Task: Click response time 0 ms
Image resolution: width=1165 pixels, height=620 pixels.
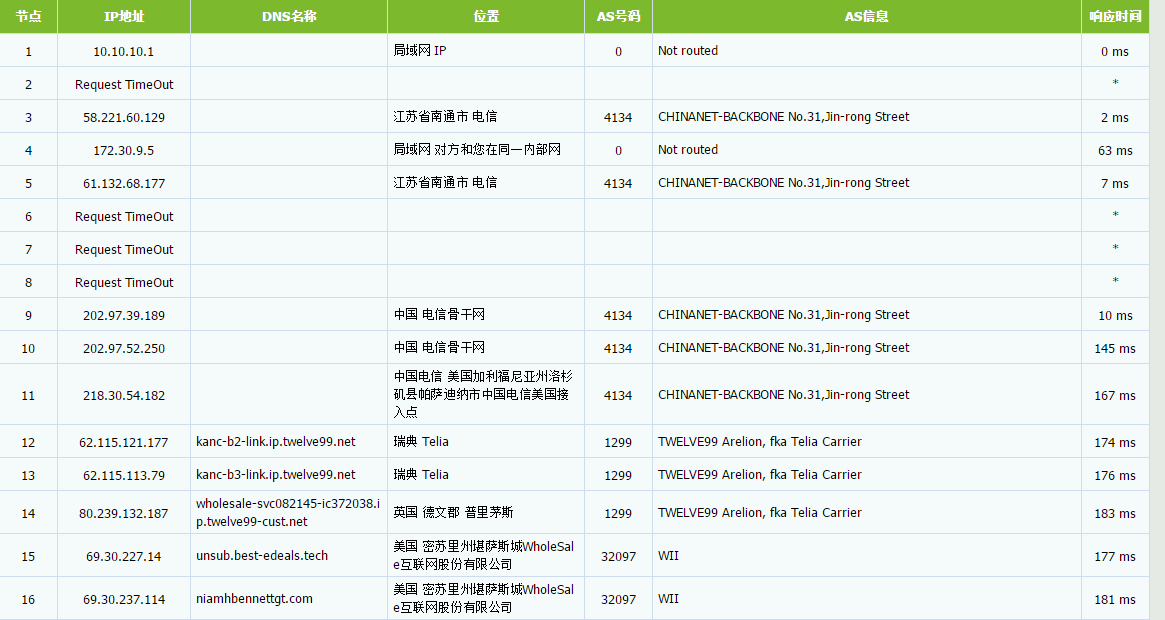Action: coord(1115,51)
